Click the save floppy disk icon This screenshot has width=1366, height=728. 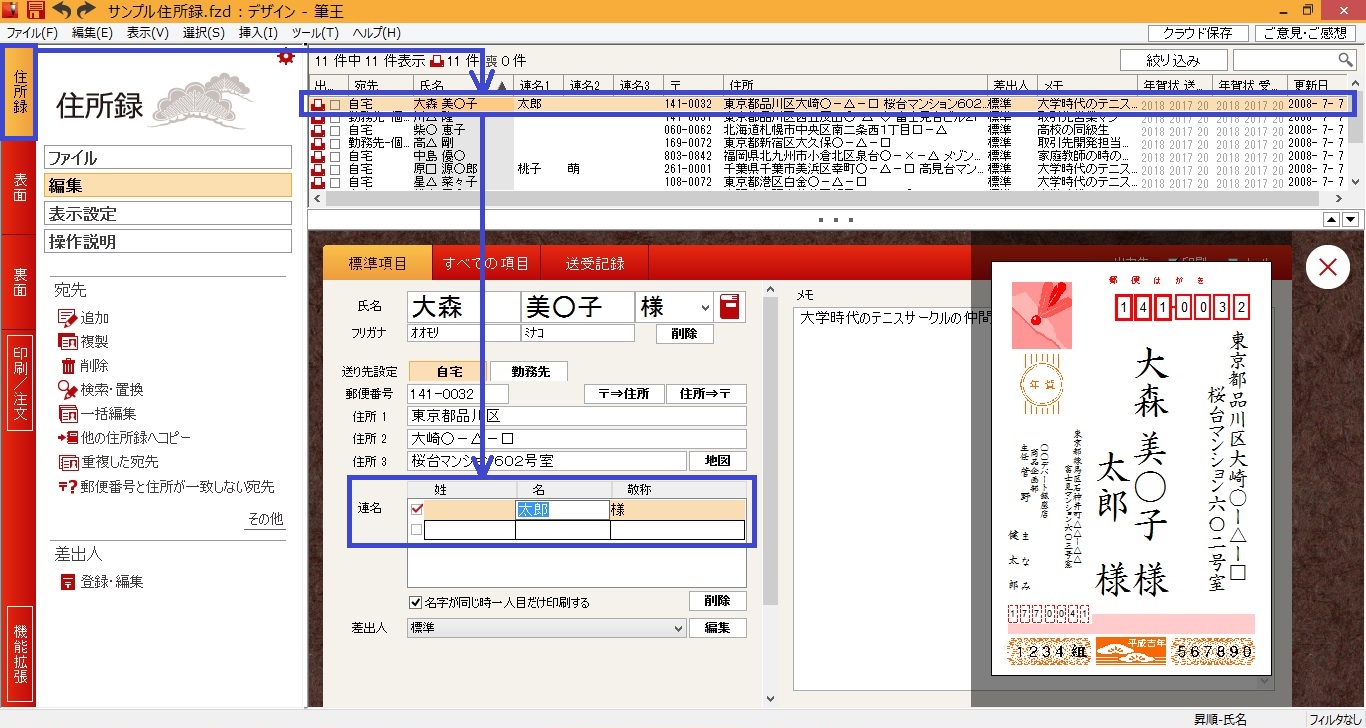[x=36, y=10]
